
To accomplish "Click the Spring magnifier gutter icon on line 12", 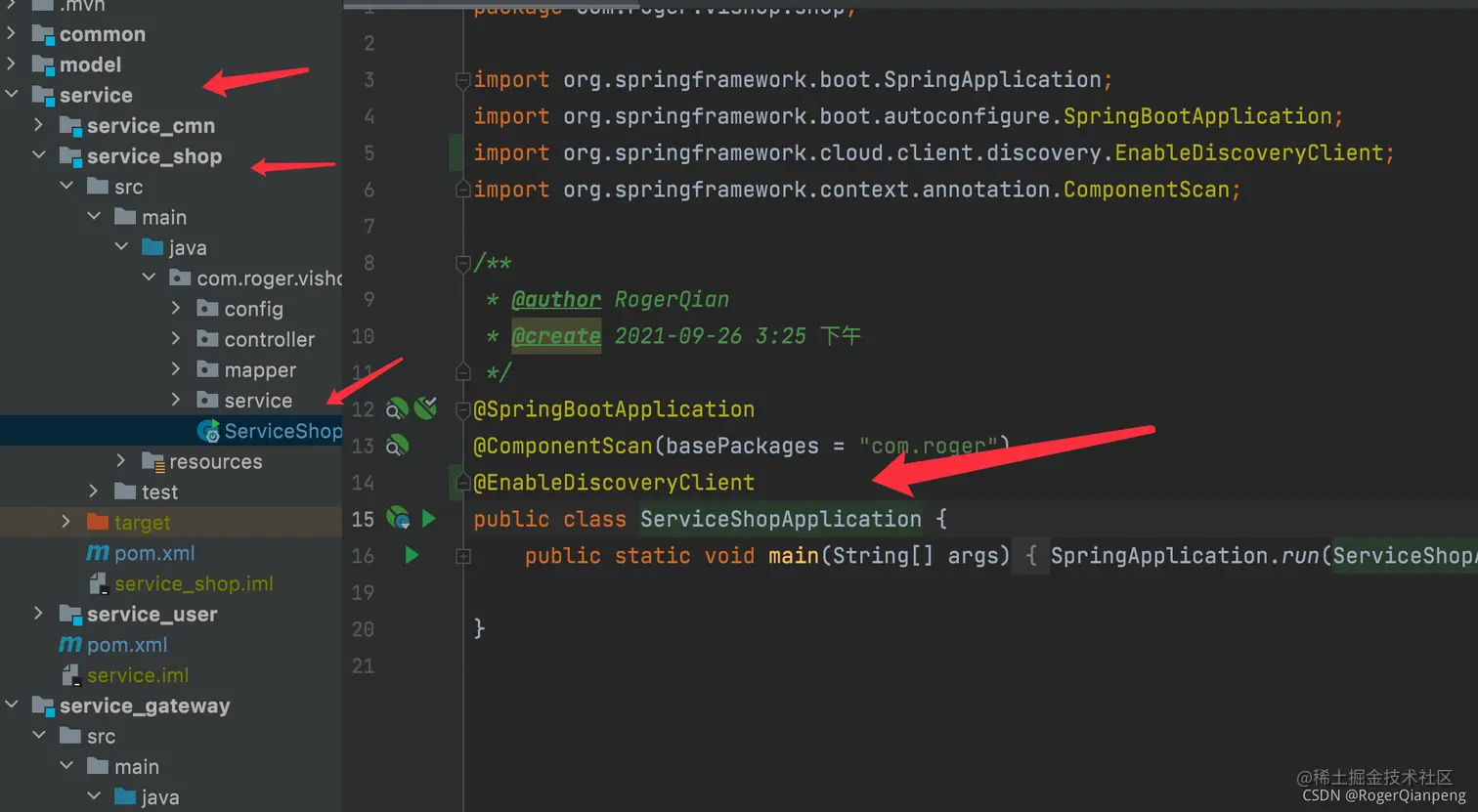I will [396, 409].
